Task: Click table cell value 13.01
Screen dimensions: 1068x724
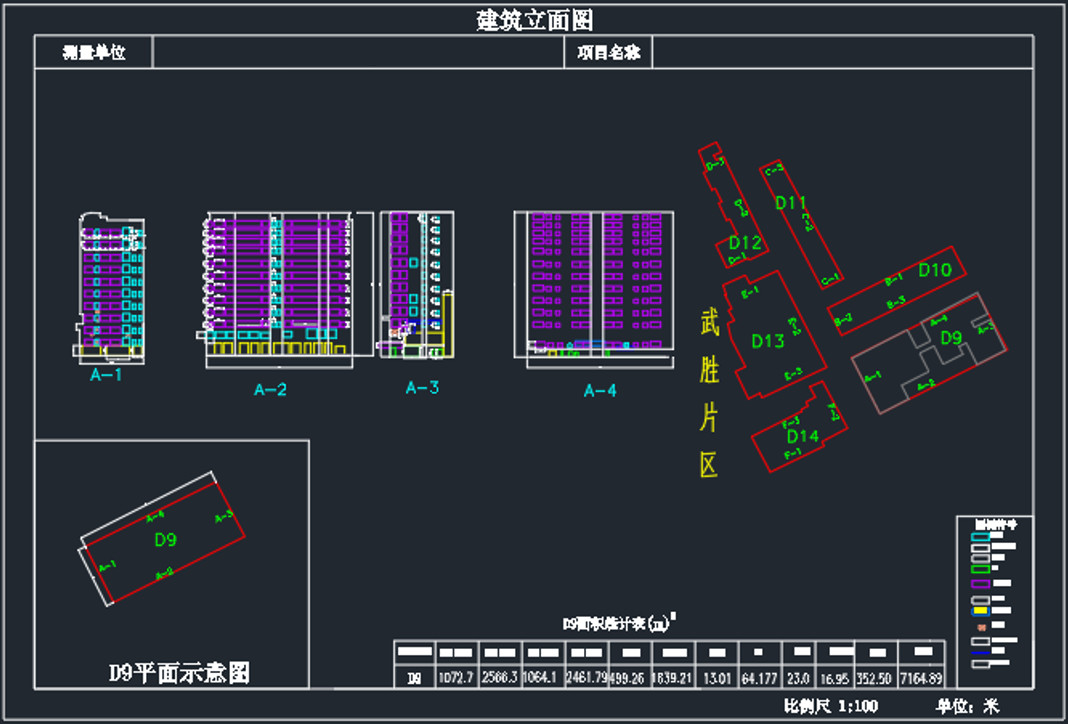Action: [717, 678]
